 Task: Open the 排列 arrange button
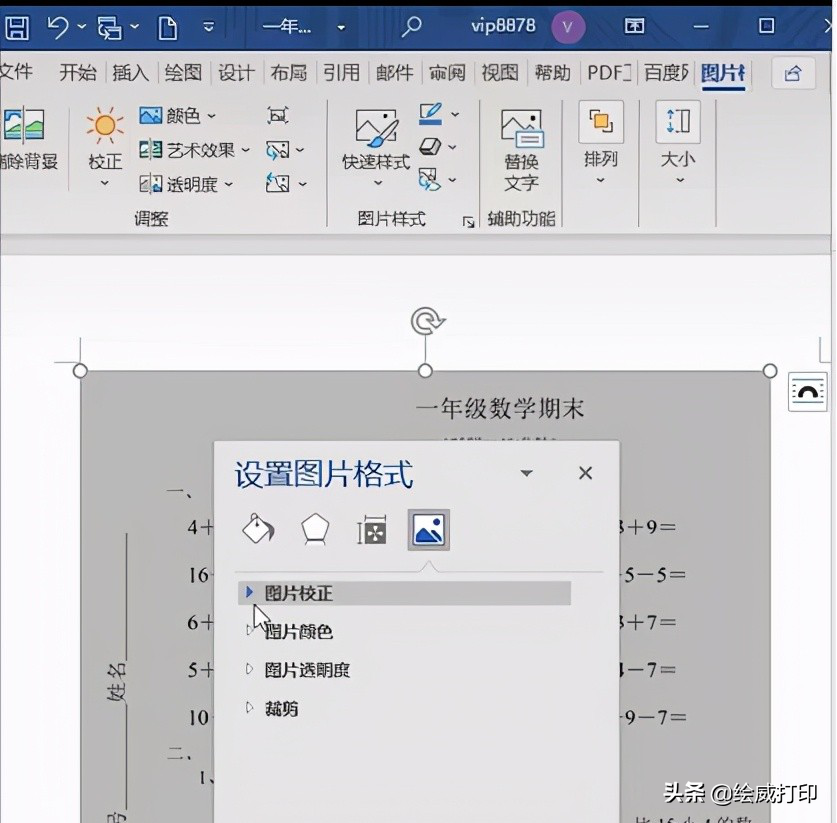point(600,140)
